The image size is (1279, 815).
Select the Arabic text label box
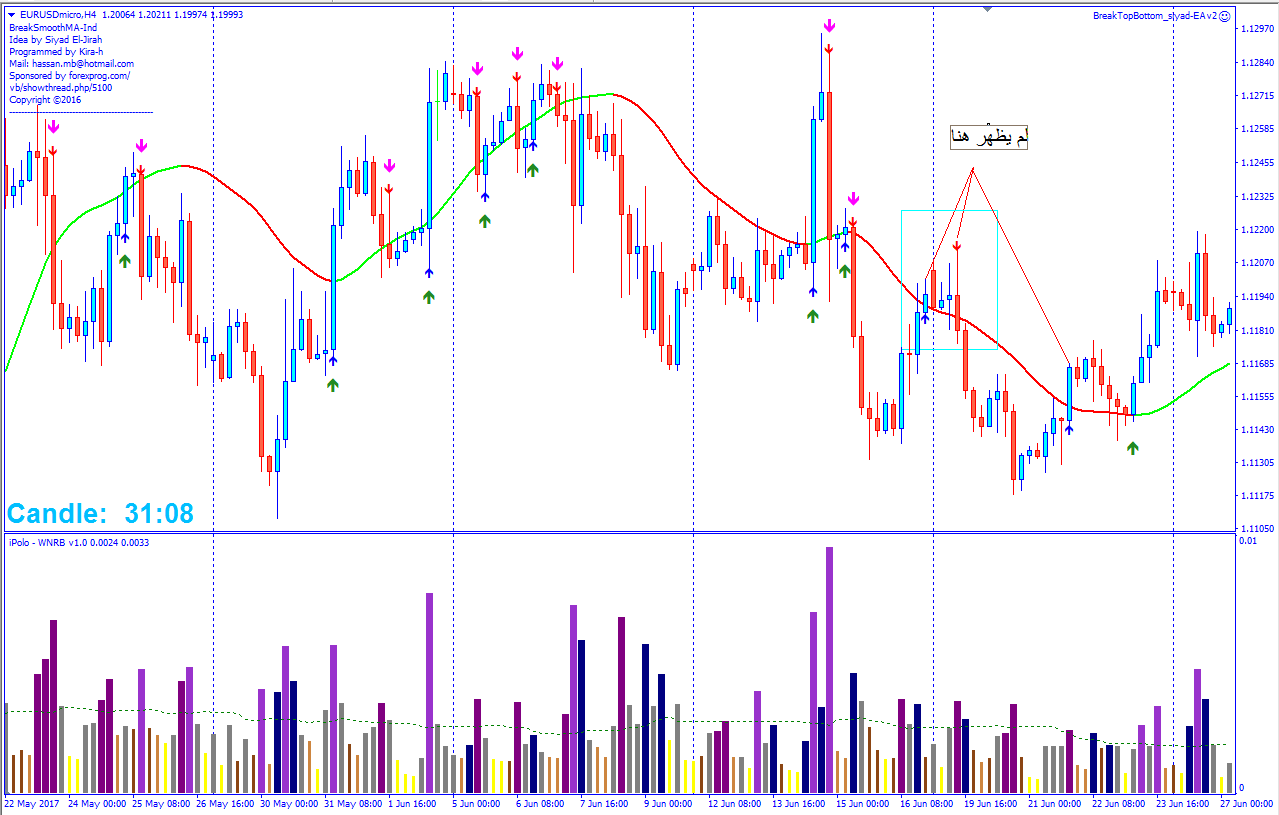(x=989, y=139)
